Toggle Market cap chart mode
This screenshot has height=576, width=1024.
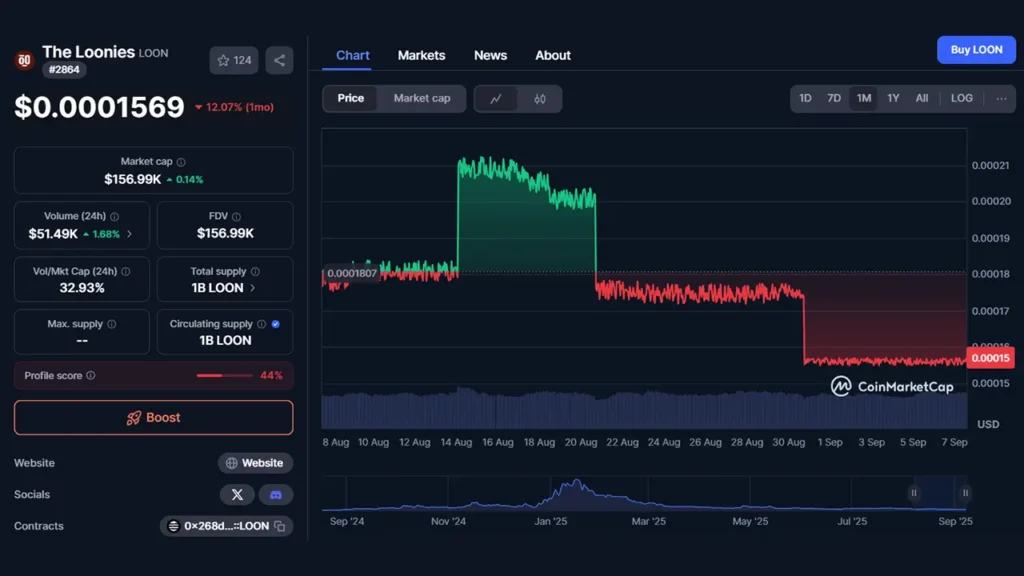pyautogui.click(x=422, y=99)
